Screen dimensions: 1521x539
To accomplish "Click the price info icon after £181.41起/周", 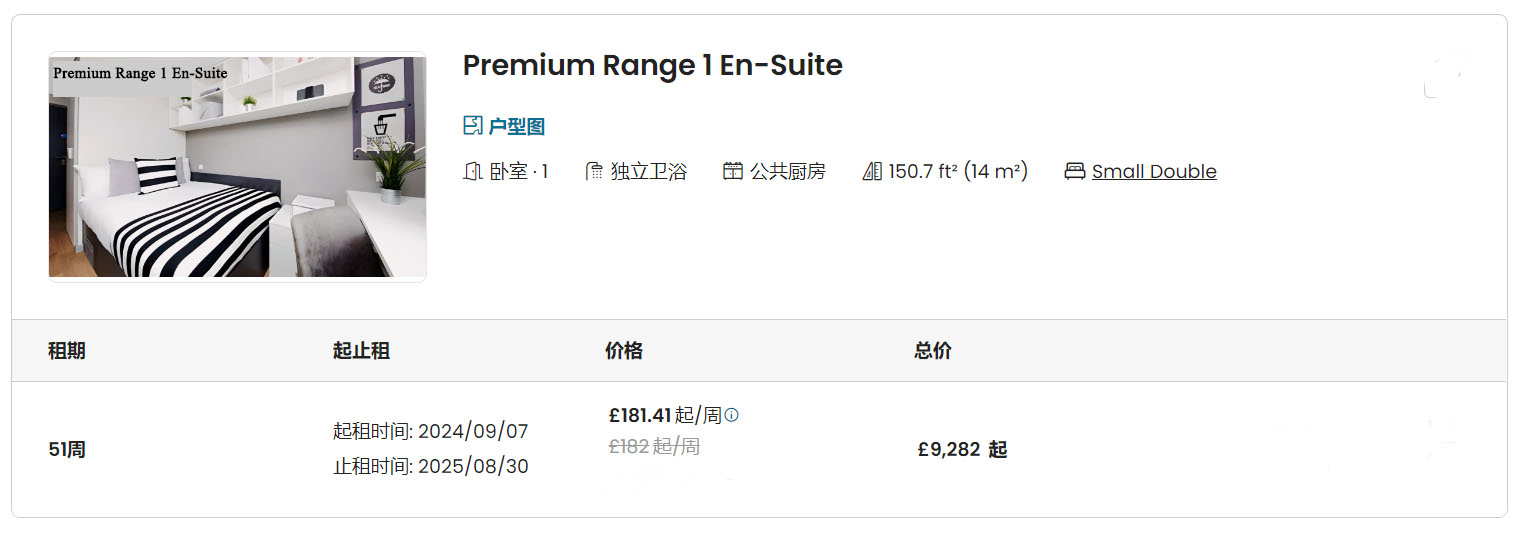I will (x=731, y=415).
